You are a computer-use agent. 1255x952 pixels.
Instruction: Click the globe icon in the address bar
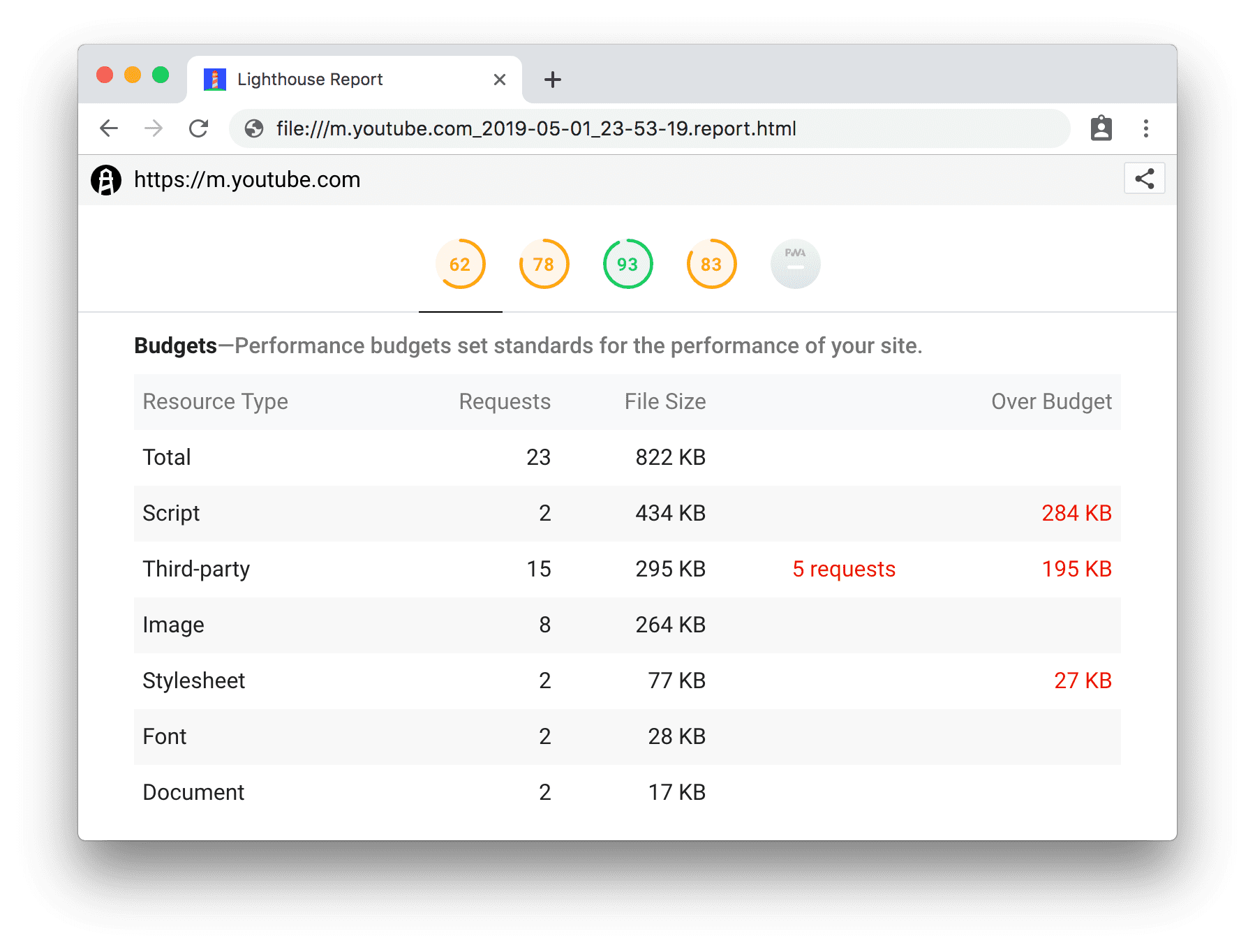pos(253,128)
